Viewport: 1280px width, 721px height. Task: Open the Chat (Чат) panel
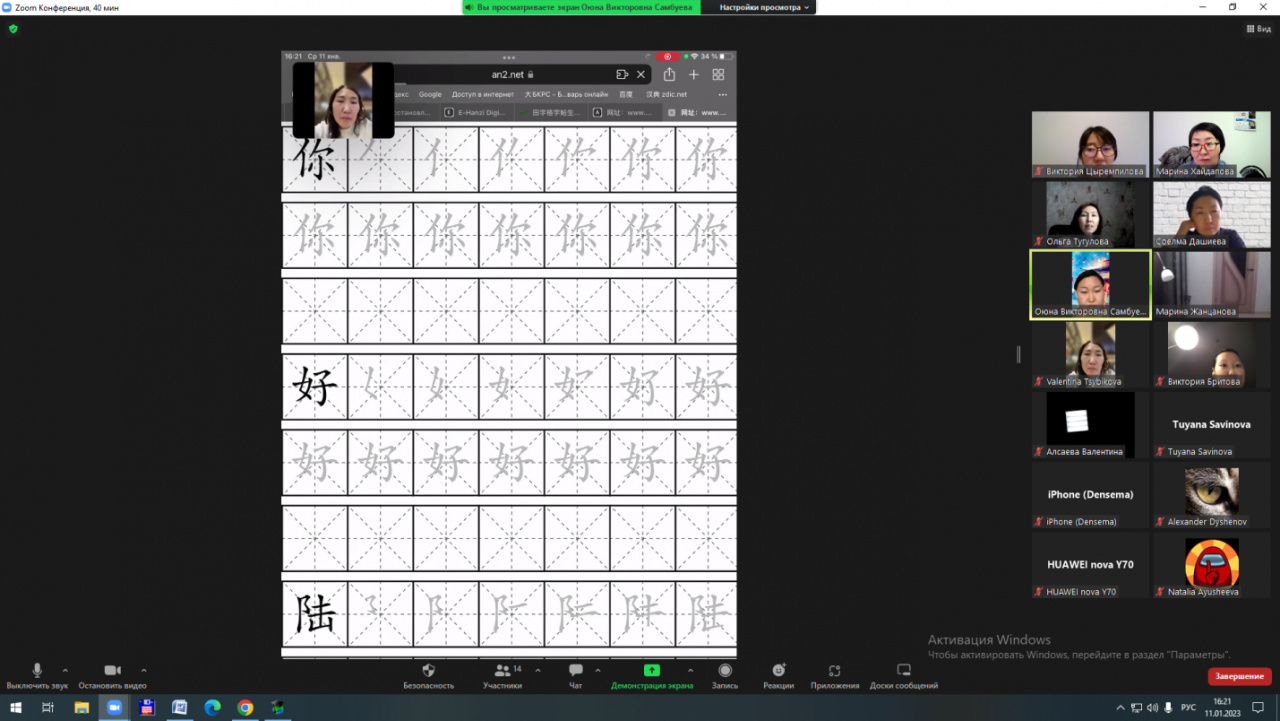575,671
